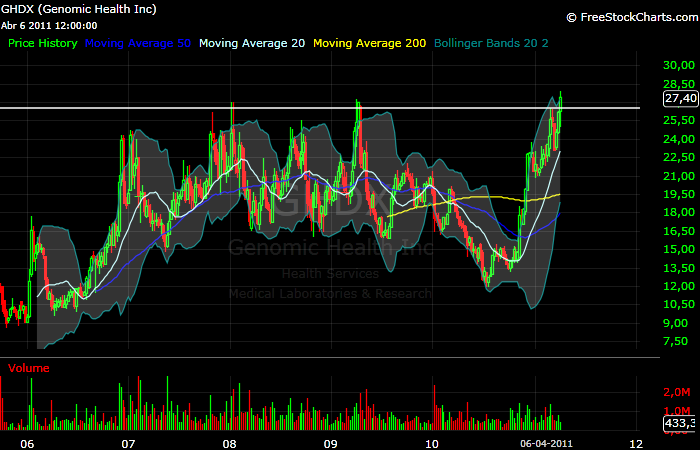Click the 10 year label on time axis

pos(432,444)
